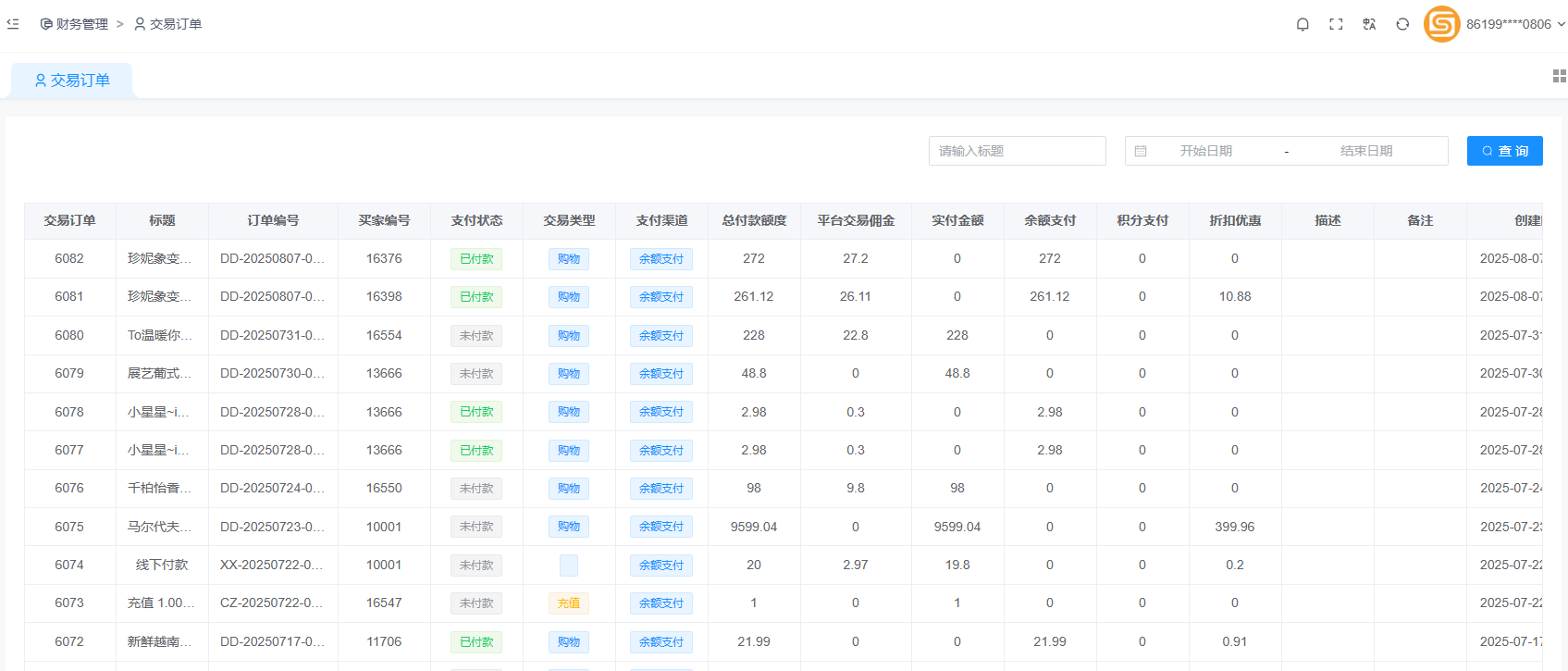Click the blue 查询 button
This screenshot has height=671, width=1568.
click(1504, 151)
